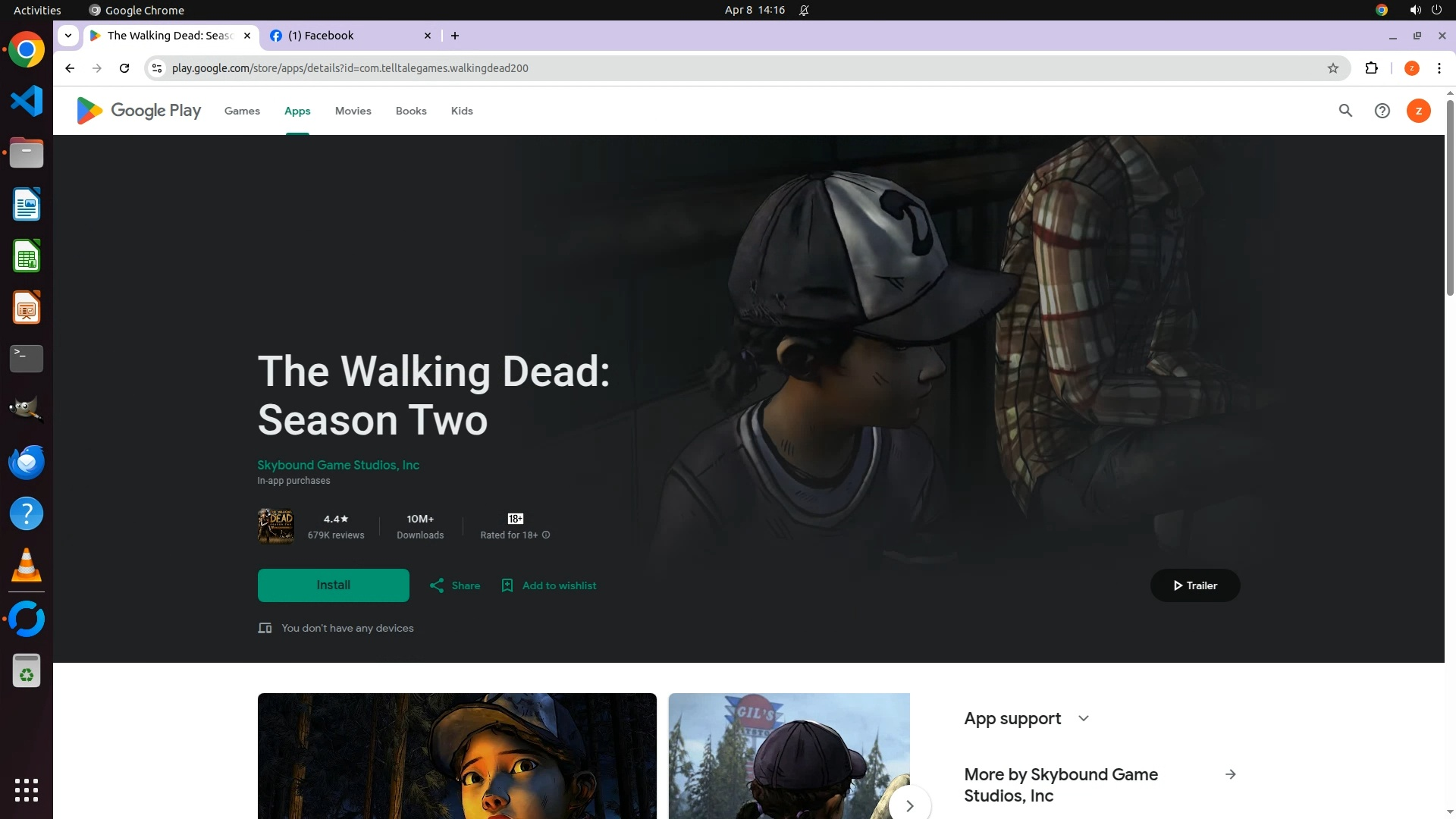The image size is (1456, 819).
Task: Open the account avatar in Google Play
Action: click(x=1418, y=111)
